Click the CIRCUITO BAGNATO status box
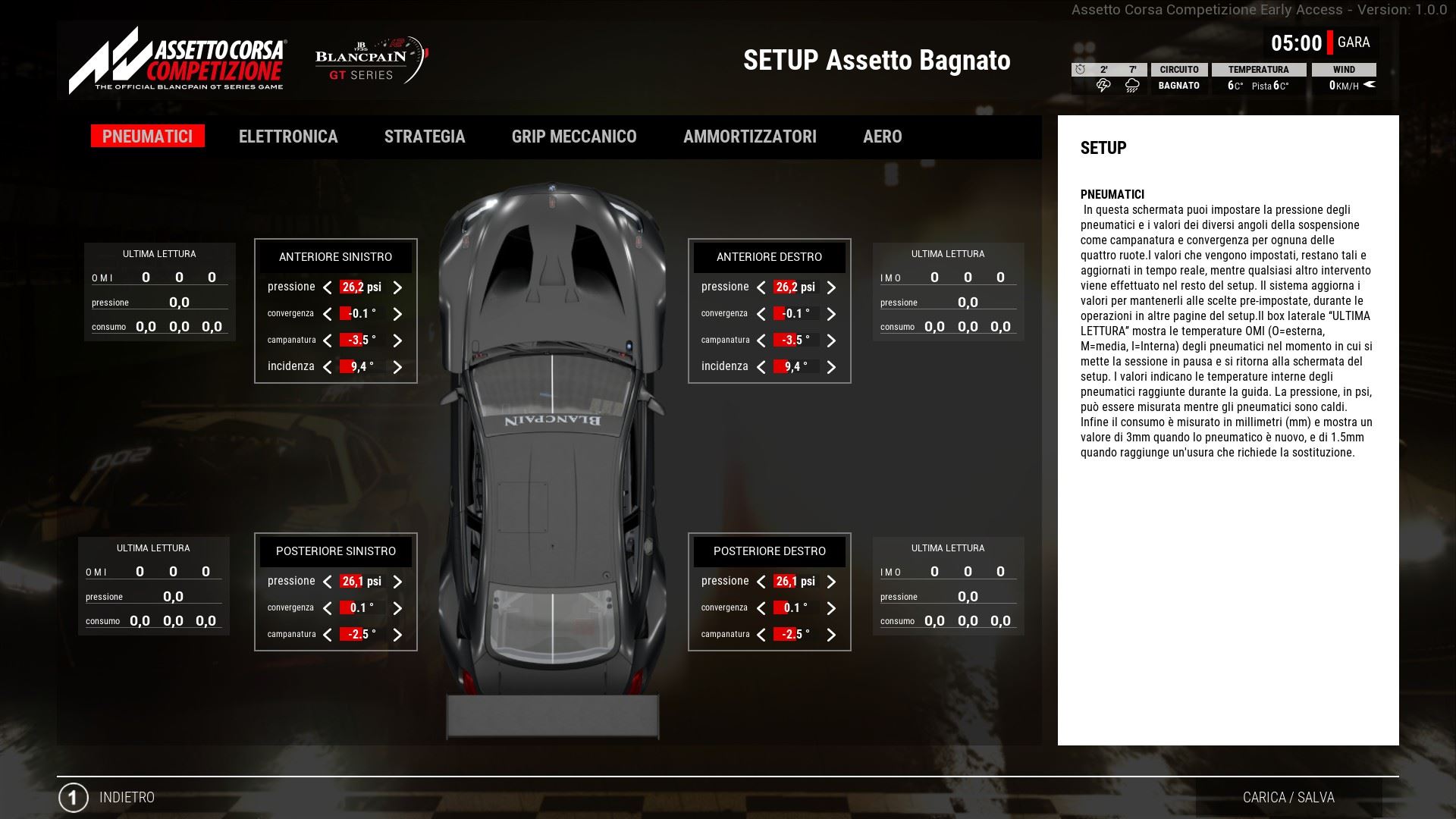The image size is (1456, 819). pyautogui.click(x=1179, y=78)
